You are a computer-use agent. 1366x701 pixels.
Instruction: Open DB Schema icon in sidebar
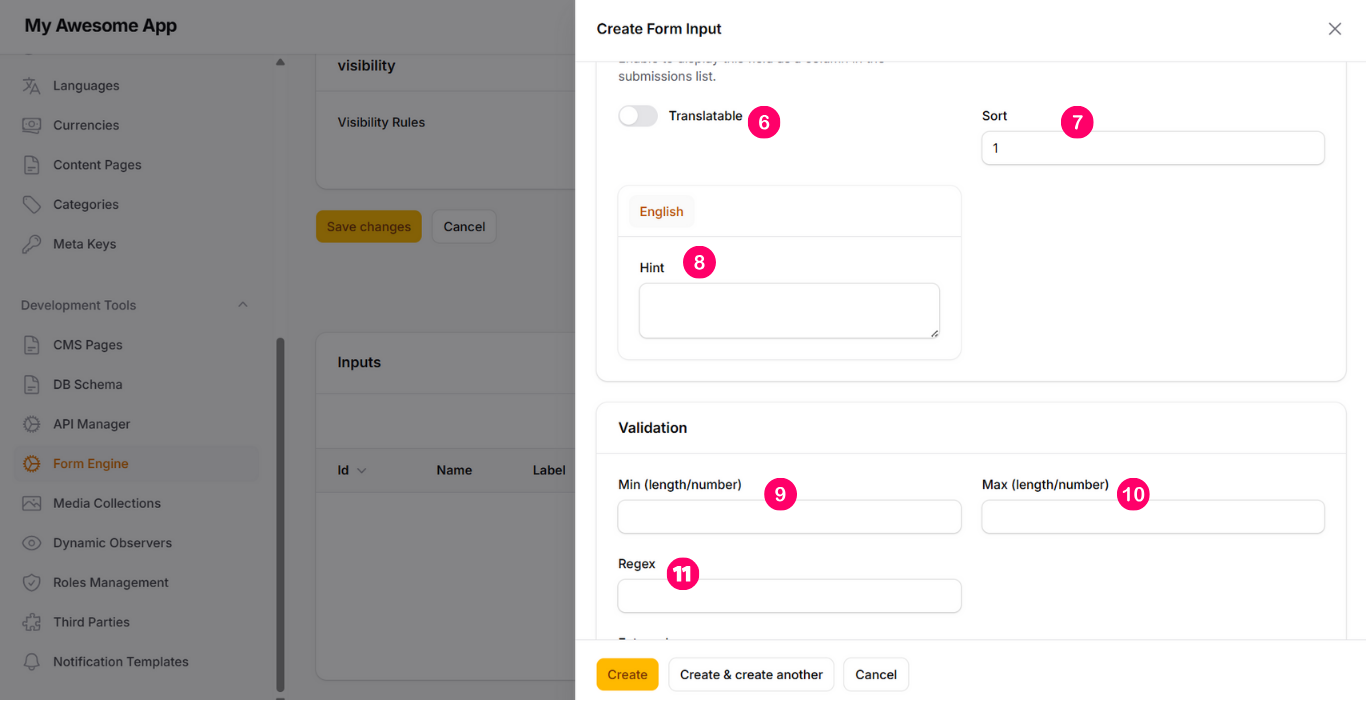pyautogui.click(x=32, y=384)
